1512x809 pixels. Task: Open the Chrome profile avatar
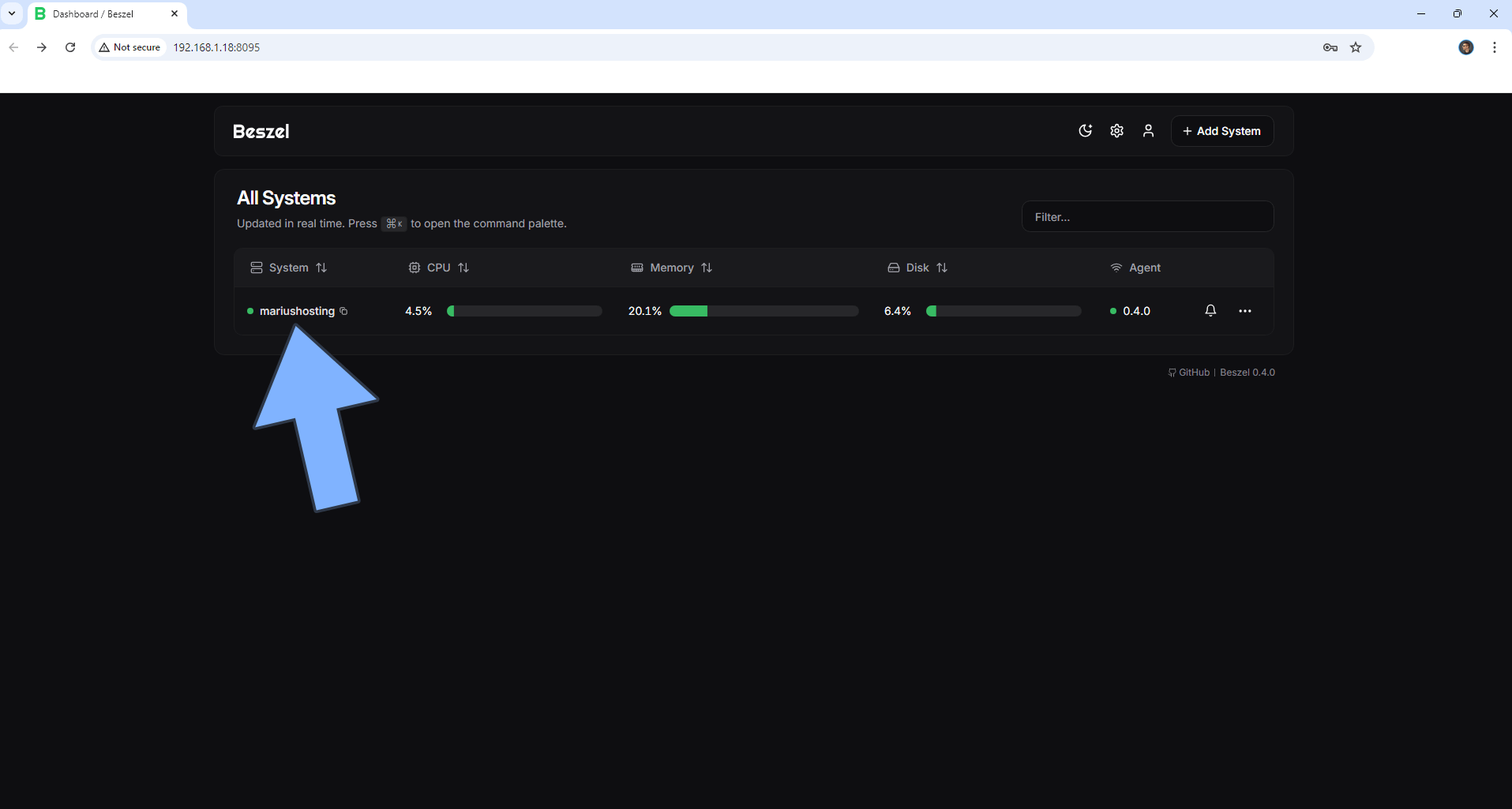pyautogui.click(x=1466, y=47)
